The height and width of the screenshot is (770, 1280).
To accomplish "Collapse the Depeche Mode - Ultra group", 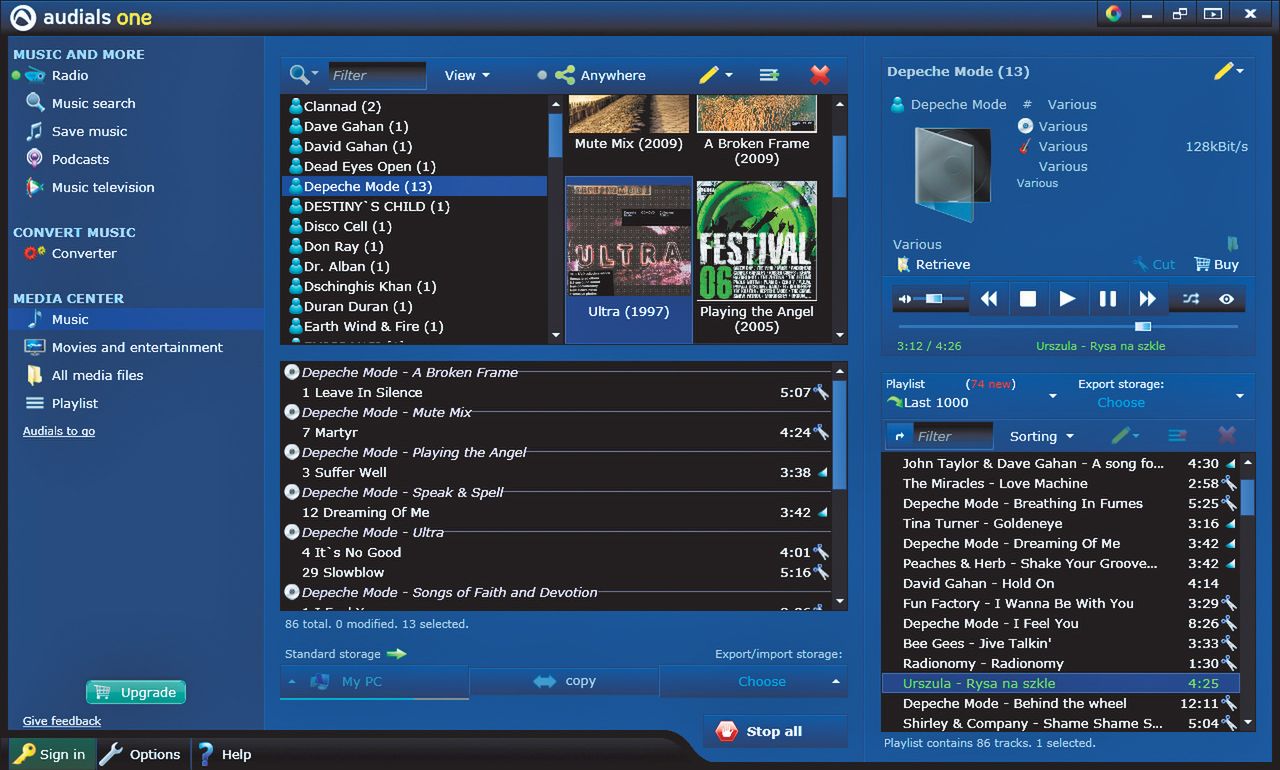I will click(292, 532).
